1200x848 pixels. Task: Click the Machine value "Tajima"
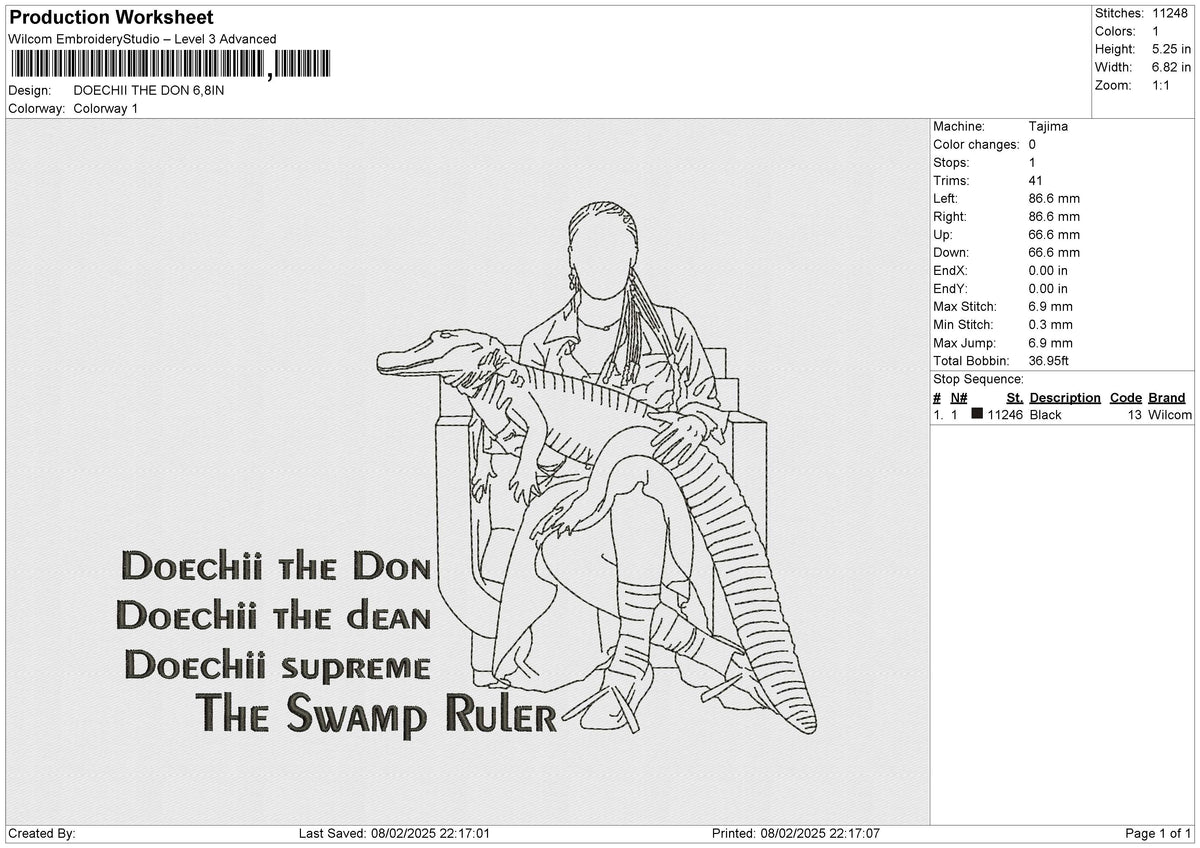(x=1048, y=127)
